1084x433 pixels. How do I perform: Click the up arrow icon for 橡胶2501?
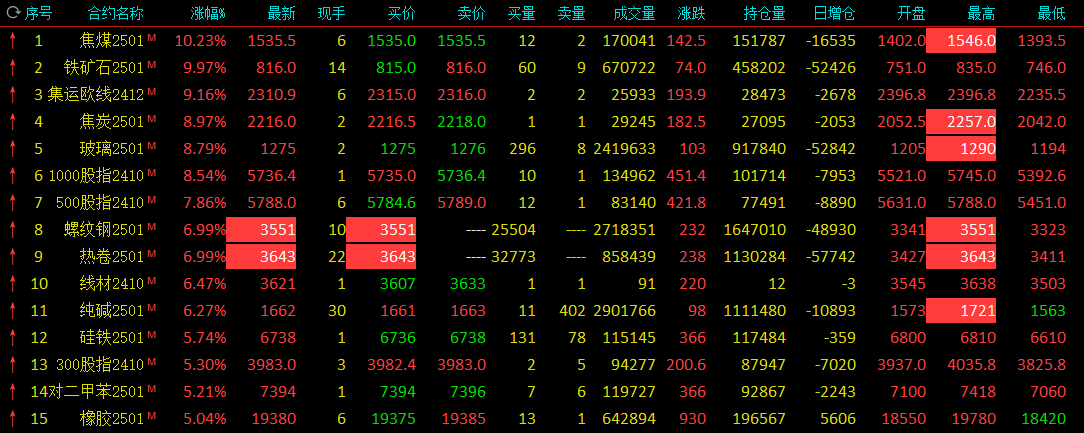[12, 418]
